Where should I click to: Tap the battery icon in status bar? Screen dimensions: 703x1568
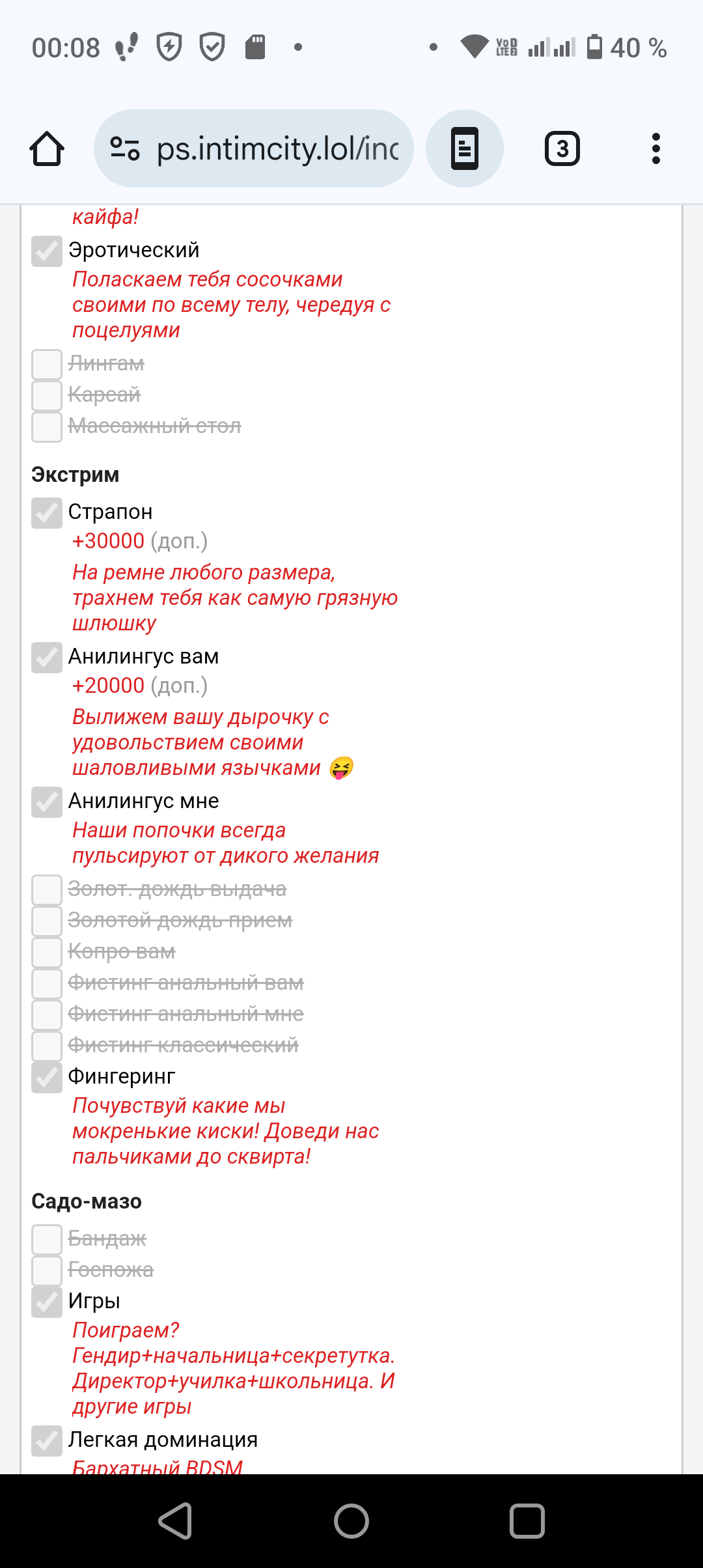(594, 47)
